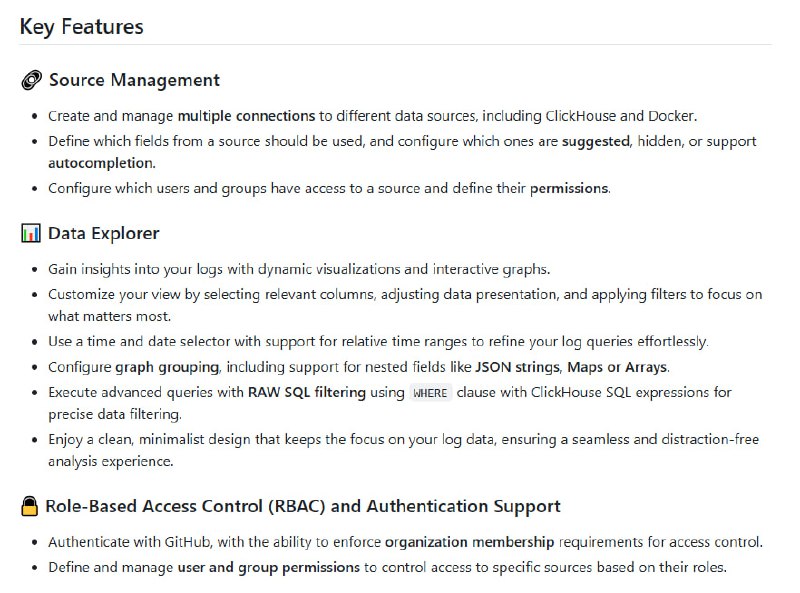This screenshot has width=800, height=593.
Task: Click the bold 'RAW SQL filtering' text
Action: coord(306,393)
